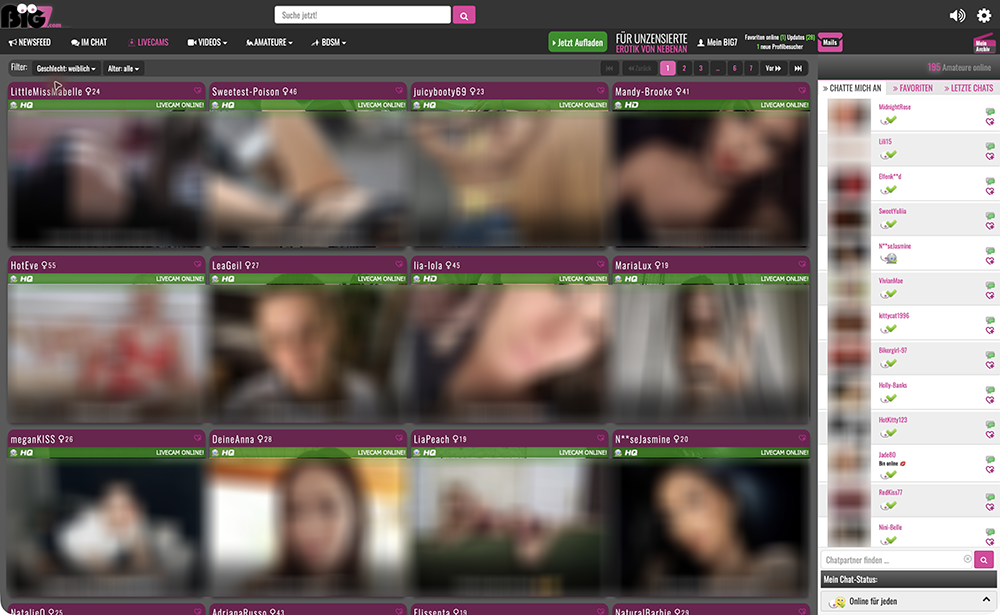Switch to the LETZTE CHATS tab
This screenshot has height=615, width=1000.
point(969,88)
